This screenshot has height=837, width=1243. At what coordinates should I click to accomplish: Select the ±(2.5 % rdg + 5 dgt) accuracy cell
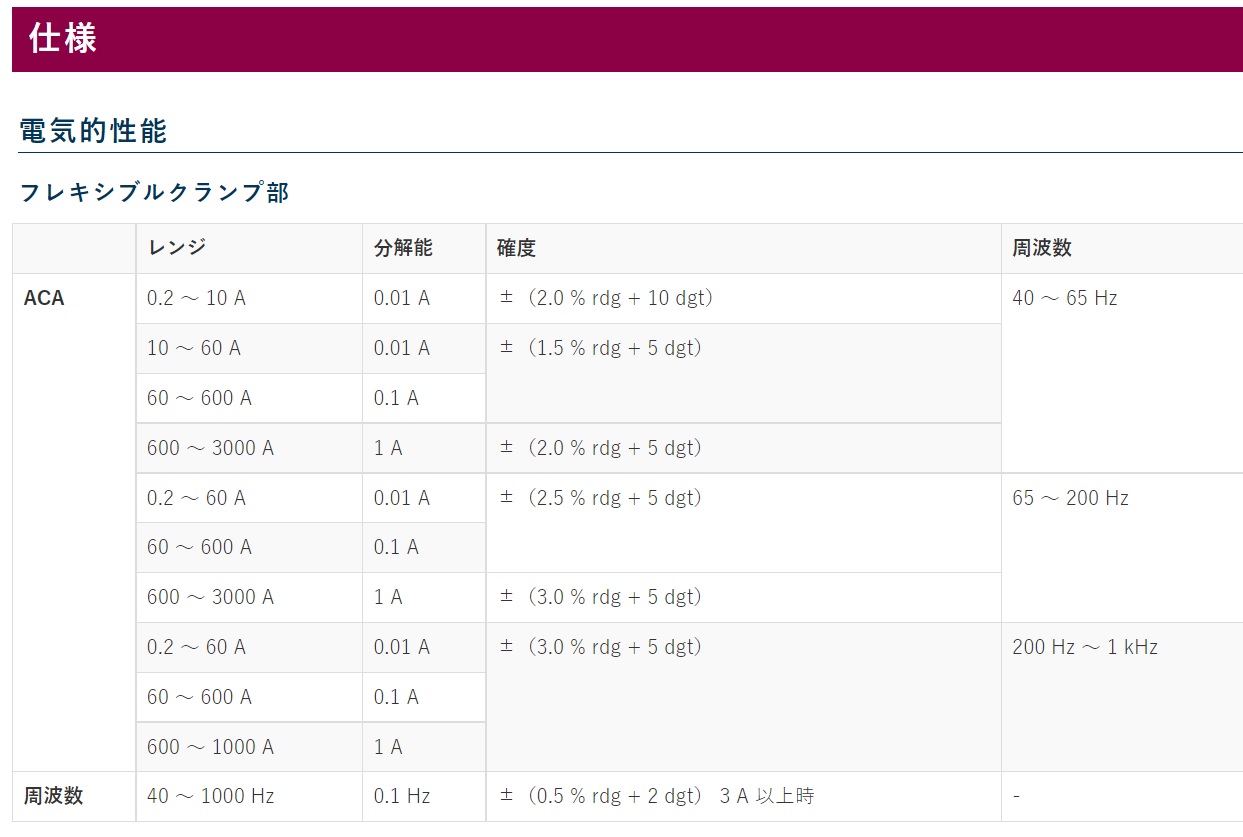tap(744, 522)
